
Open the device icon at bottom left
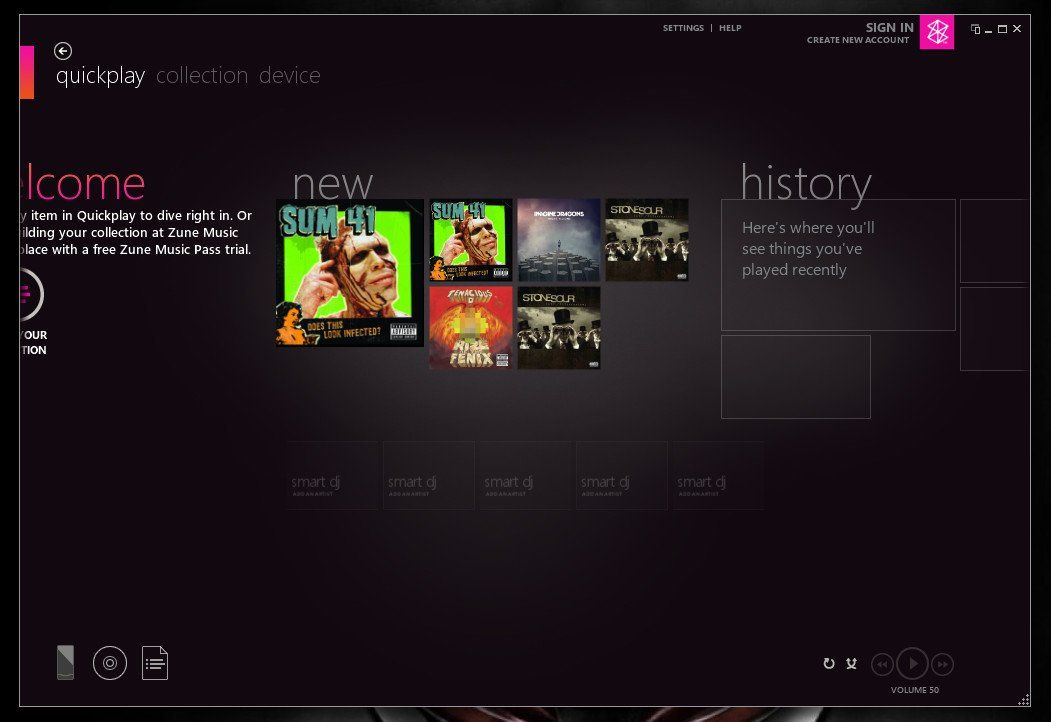pyautogui.click(x=66, y=662)
